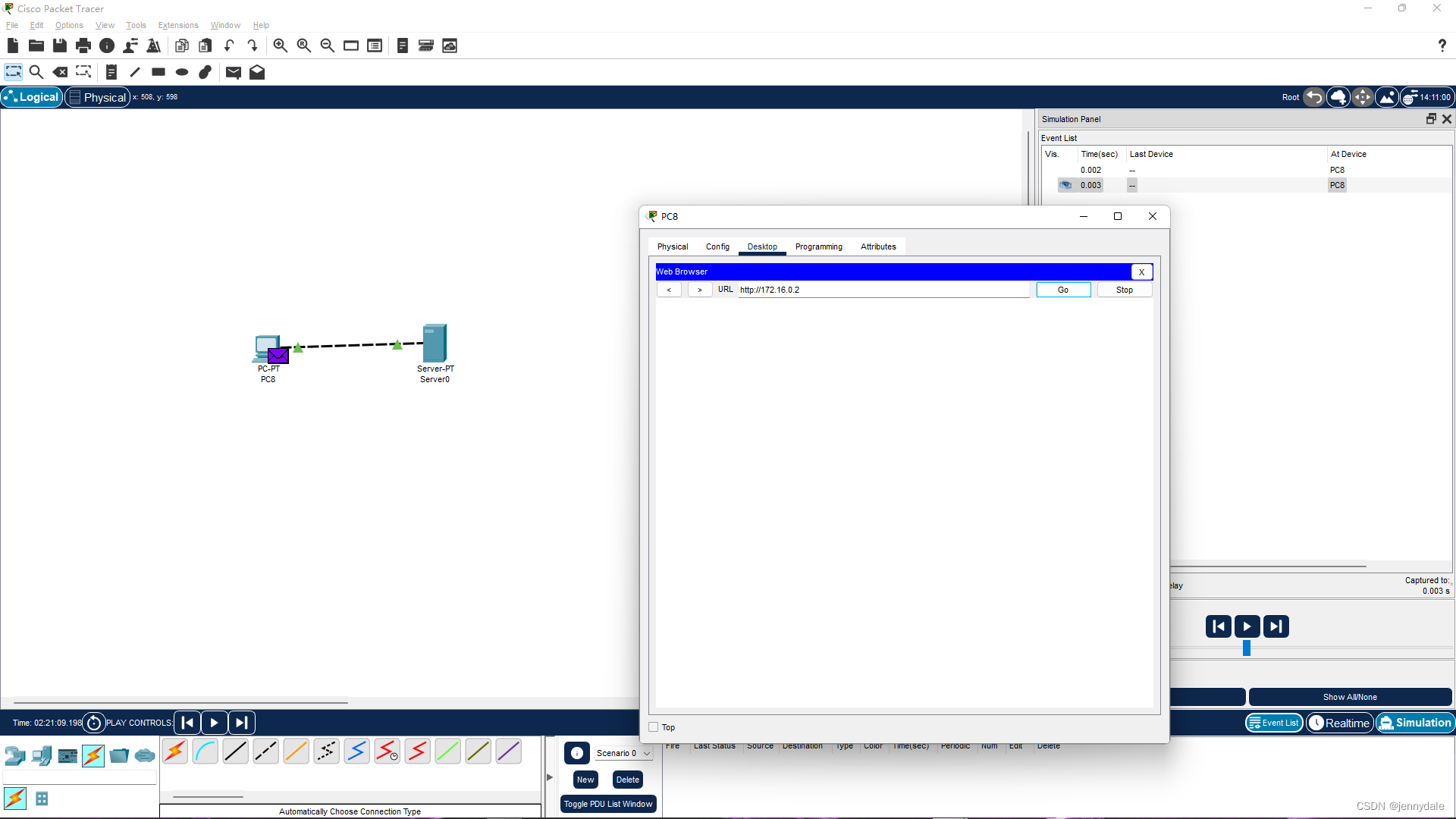Select the End Devices category
This screenshot has width=1456, height=819.
pyautogui.click(x=42, y=755)
